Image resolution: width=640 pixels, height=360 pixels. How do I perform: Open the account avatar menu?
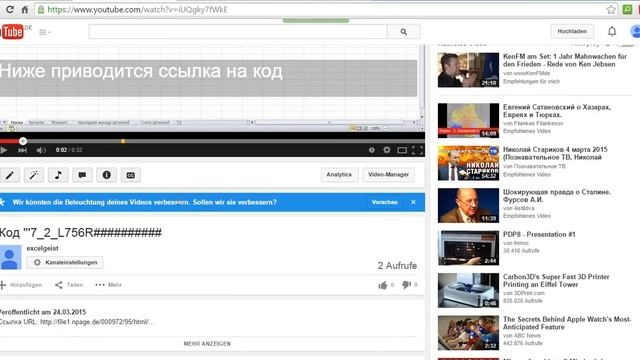635,31
